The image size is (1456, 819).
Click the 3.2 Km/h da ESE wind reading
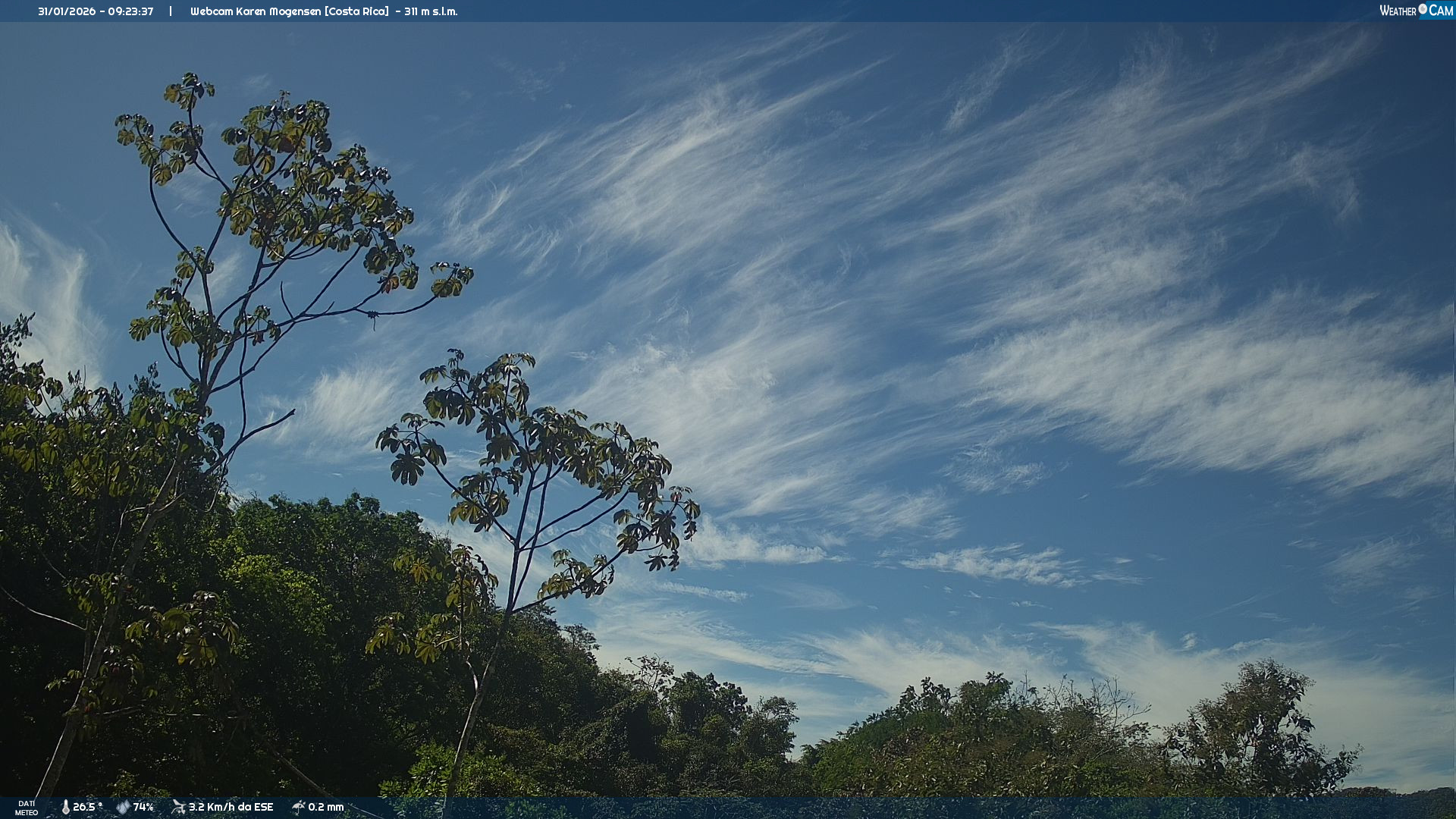click(231, 807)
